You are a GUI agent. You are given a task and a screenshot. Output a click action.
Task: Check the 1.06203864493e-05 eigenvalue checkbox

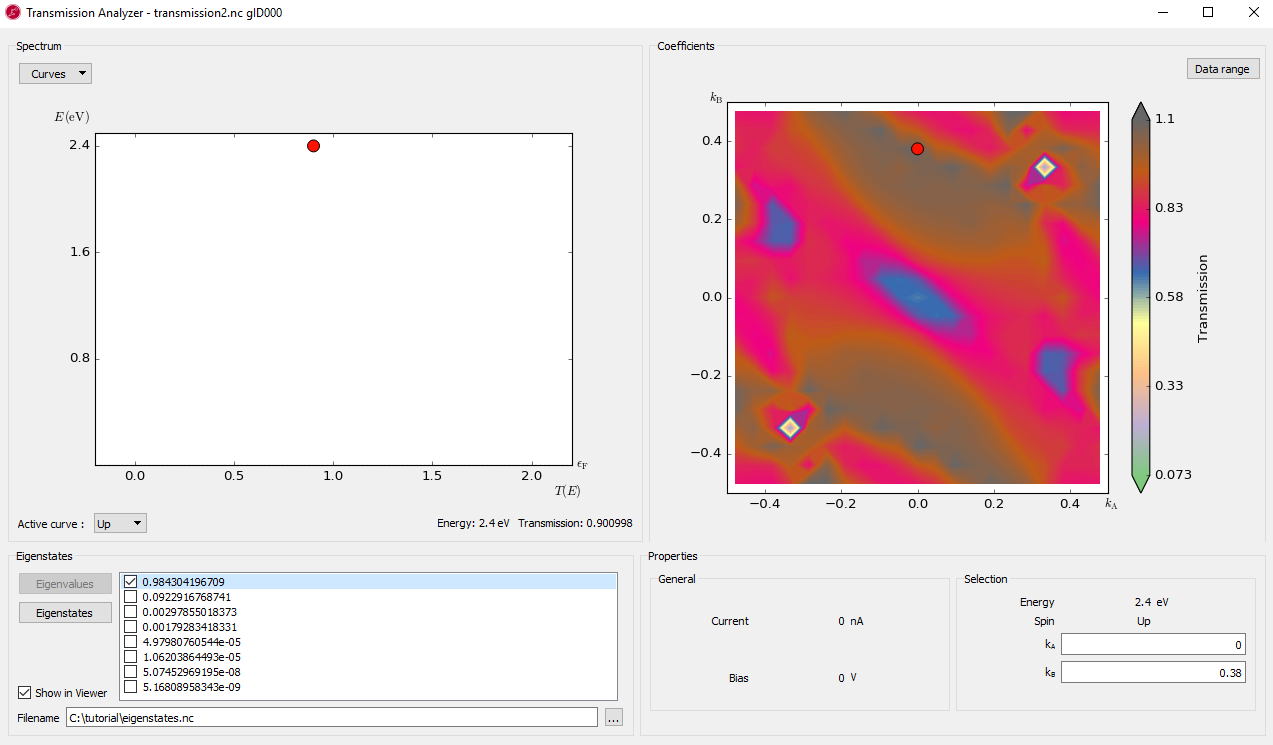(130, 656)
